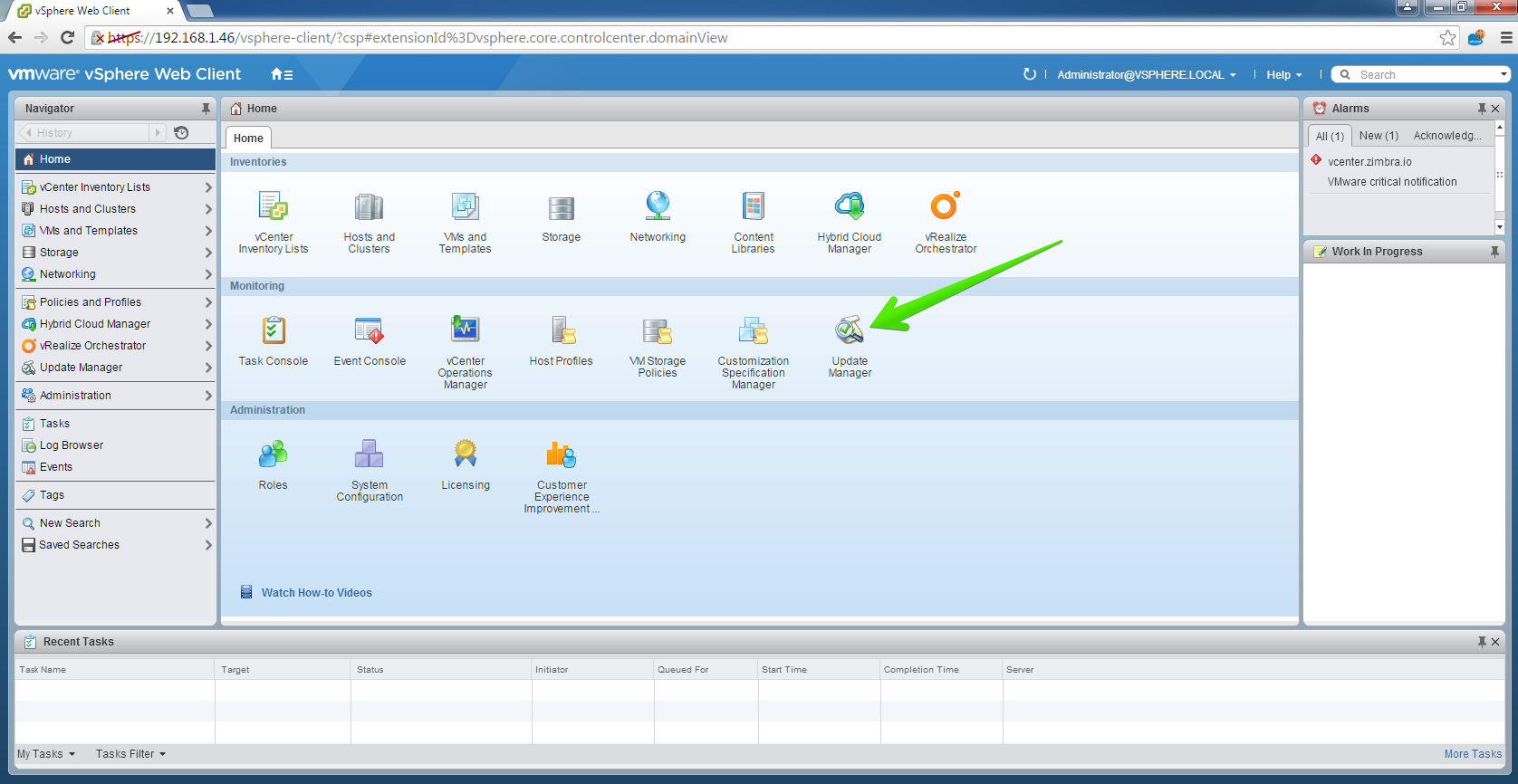Open the Licensing icon
This screenshot has width=1518, height=784.
point(466,454)
